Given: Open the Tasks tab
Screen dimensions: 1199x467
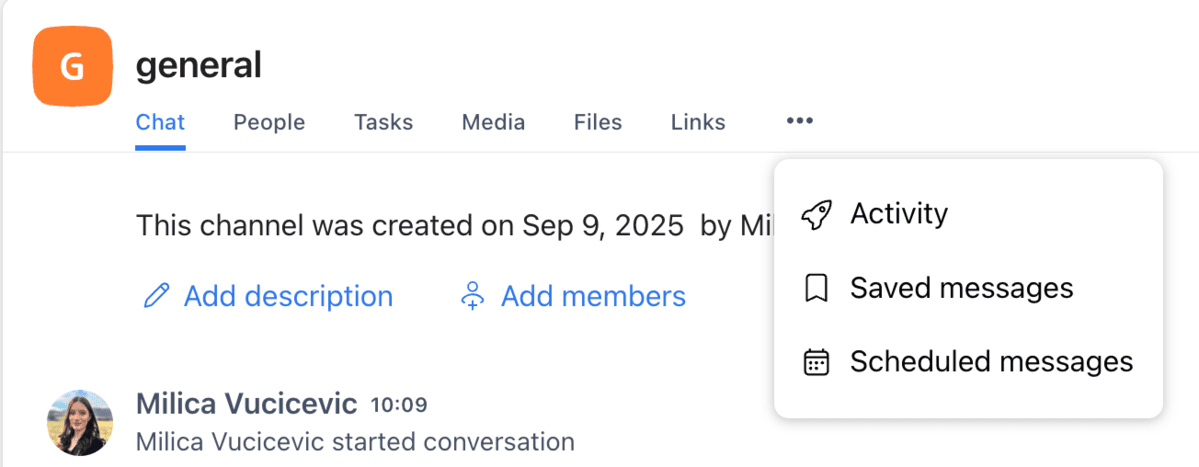Looking at the screenshot, I should 383,122.
